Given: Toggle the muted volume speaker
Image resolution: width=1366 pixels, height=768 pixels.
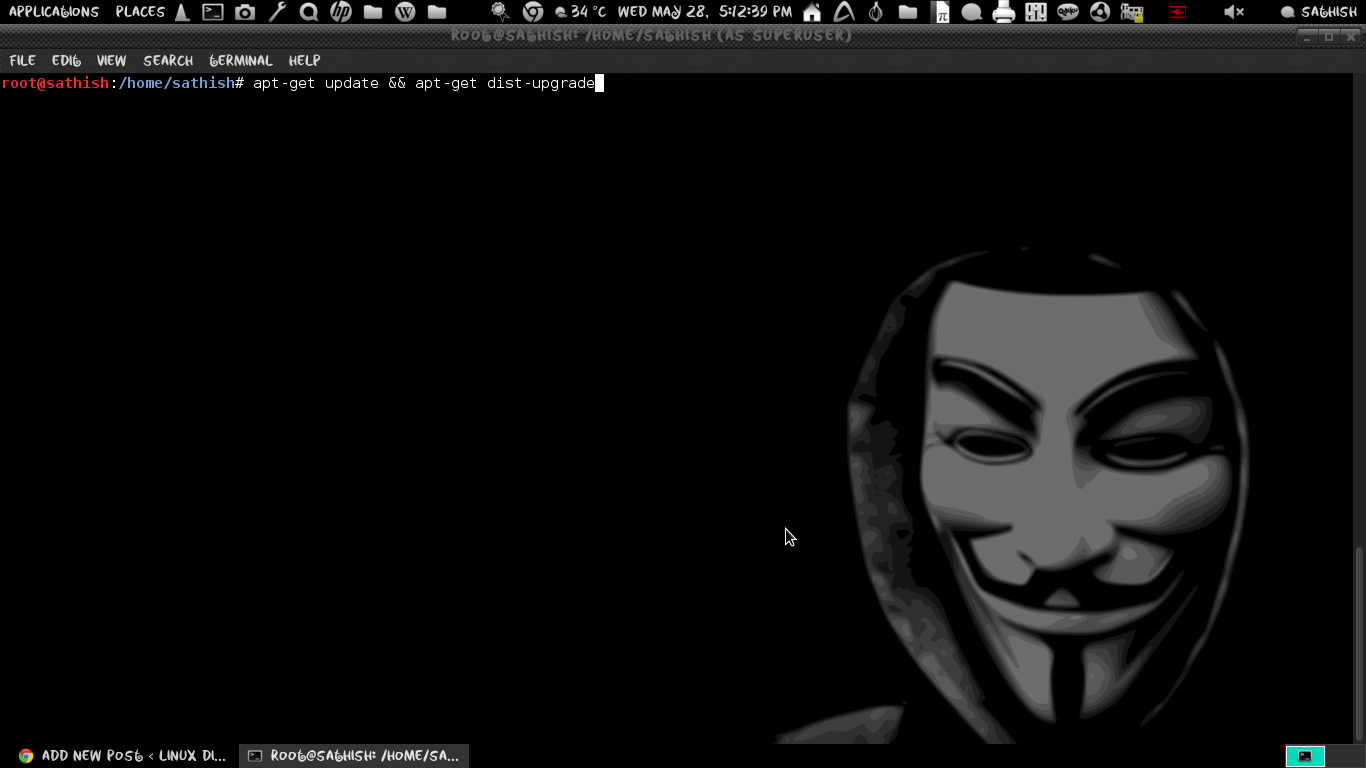Looking at the screenshot, I should [x=1234, y=12].
